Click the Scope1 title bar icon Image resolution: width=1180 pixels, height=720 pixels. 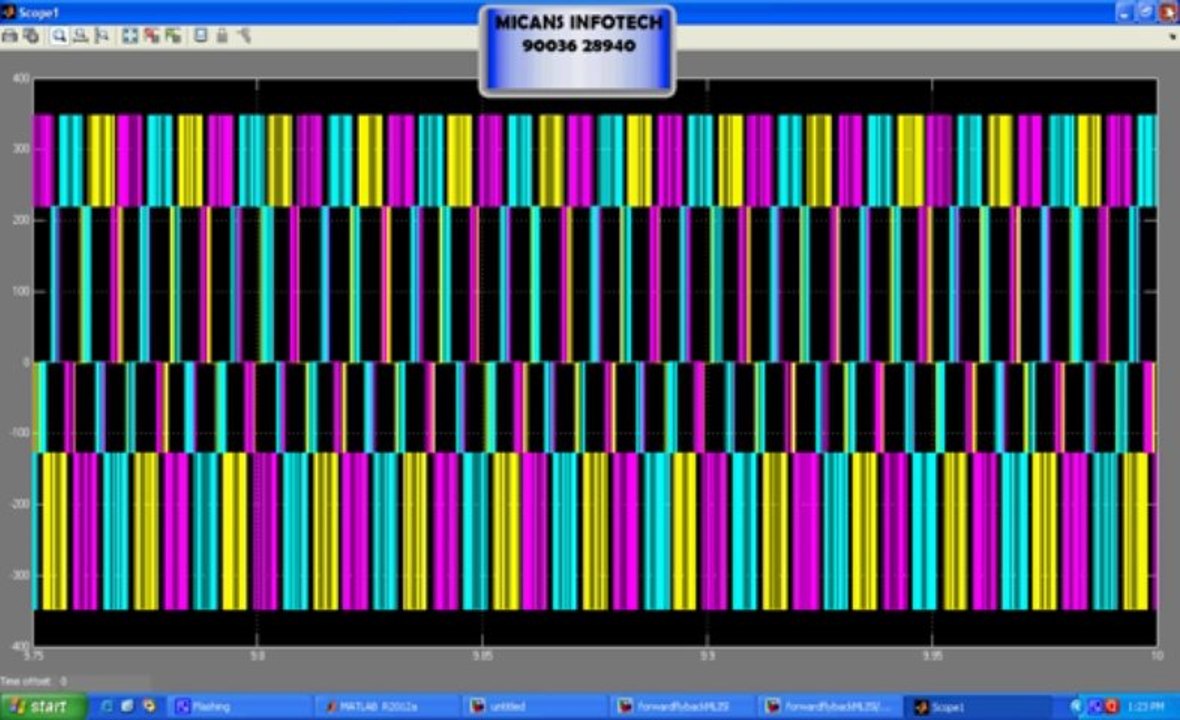[x=9, y=12]
